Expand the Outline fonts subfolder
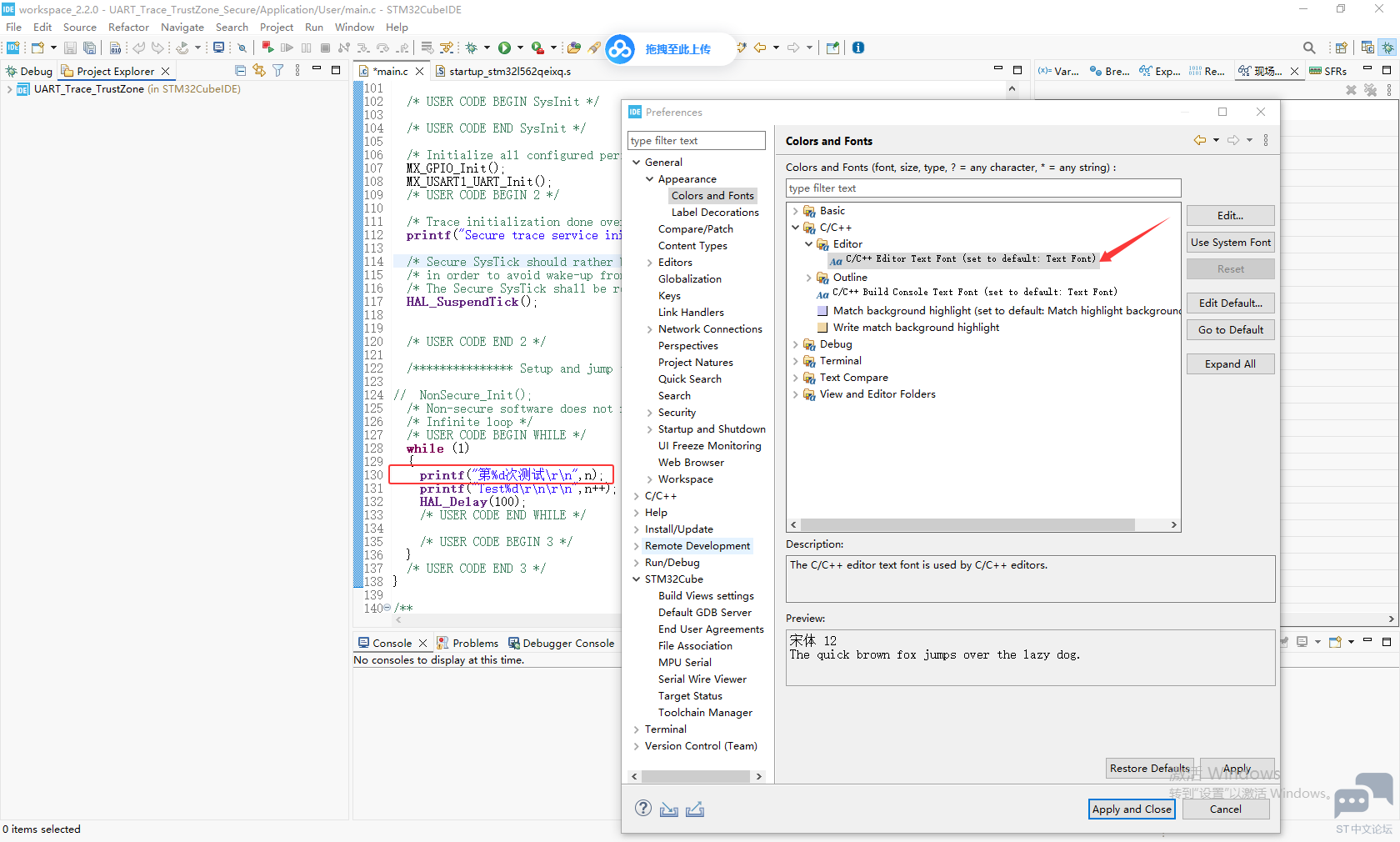This screenshot has height=842, width=1400. [x=808, y=278]
